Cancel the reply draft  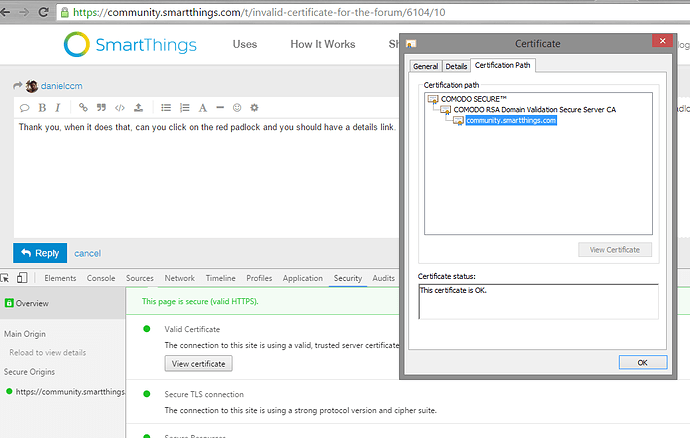point(87,254)
